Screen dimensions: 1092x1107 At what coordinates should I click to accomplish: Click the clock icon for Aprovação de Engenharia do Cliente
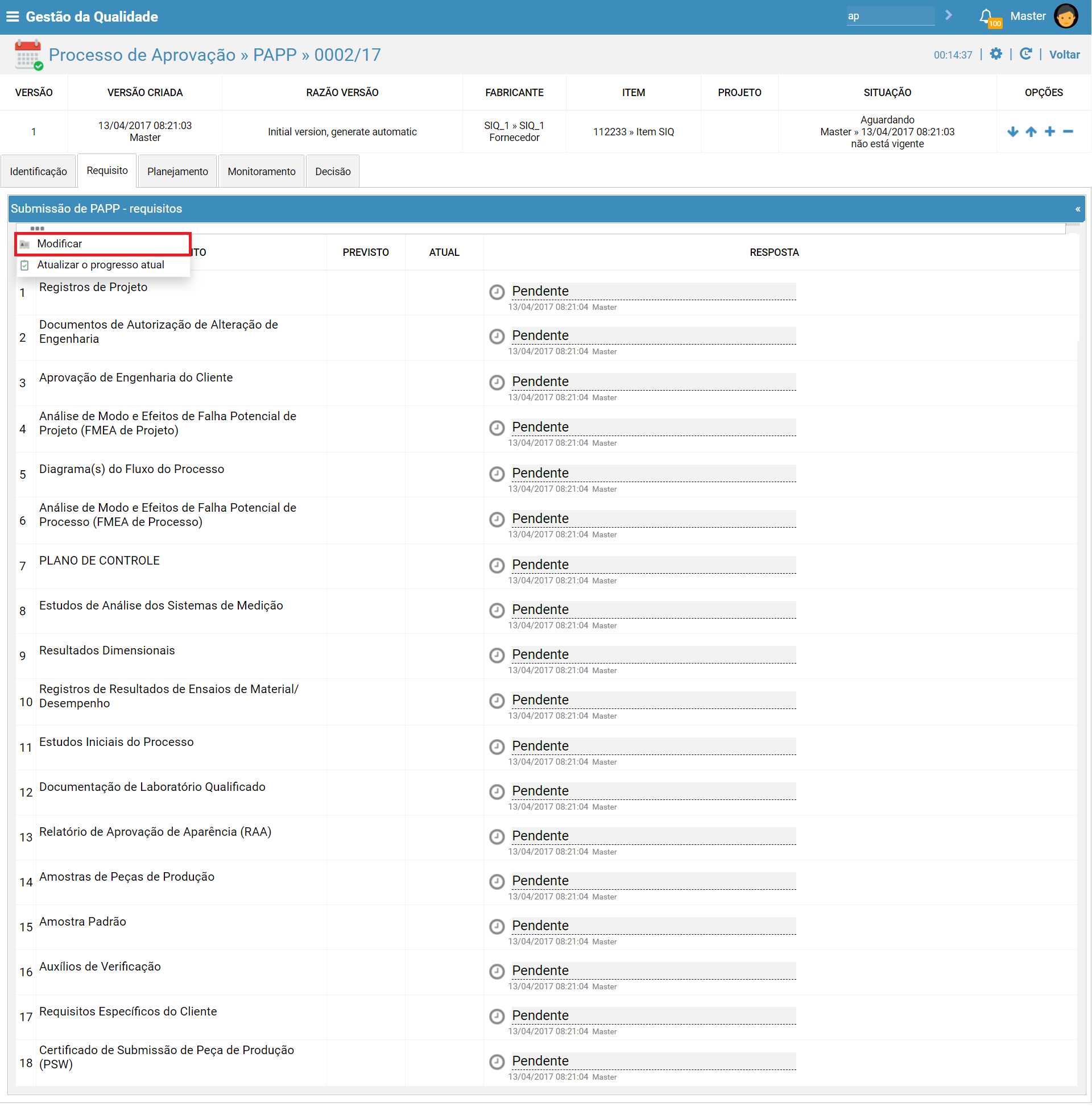click(497, 382)
